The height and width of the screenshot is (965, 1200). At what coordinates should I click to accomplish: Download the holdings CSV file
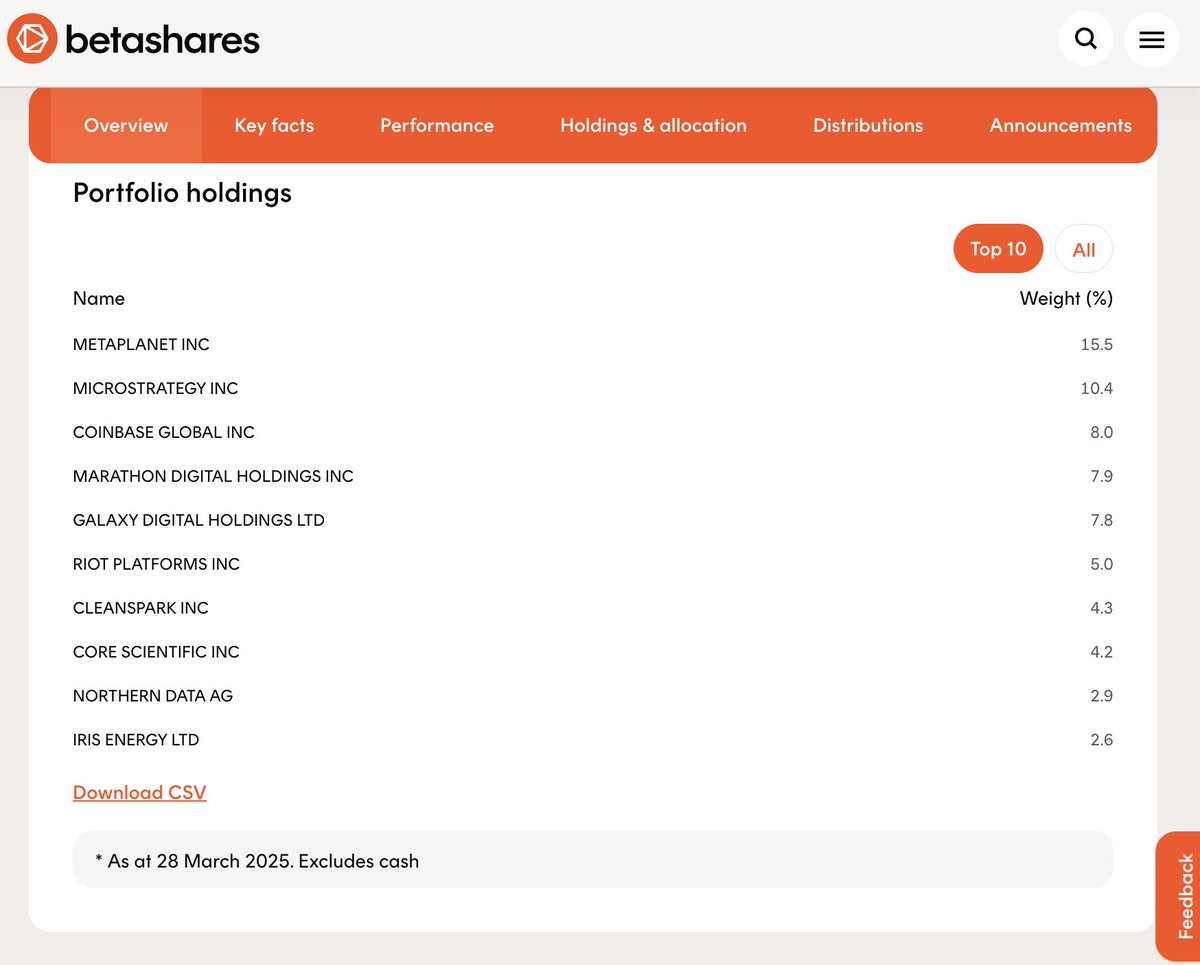tap(139, 791)
